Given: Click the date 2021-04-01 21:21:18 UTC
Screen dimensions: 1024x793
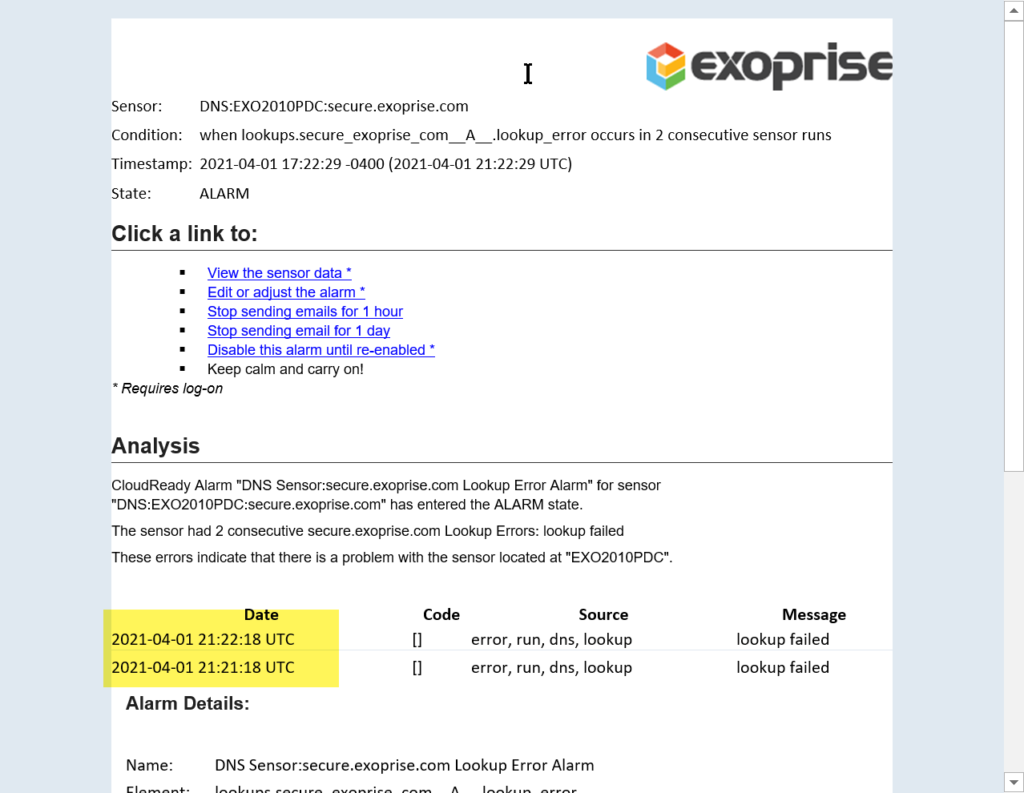Looking at the screenshot, I should (x=202, y=667).
